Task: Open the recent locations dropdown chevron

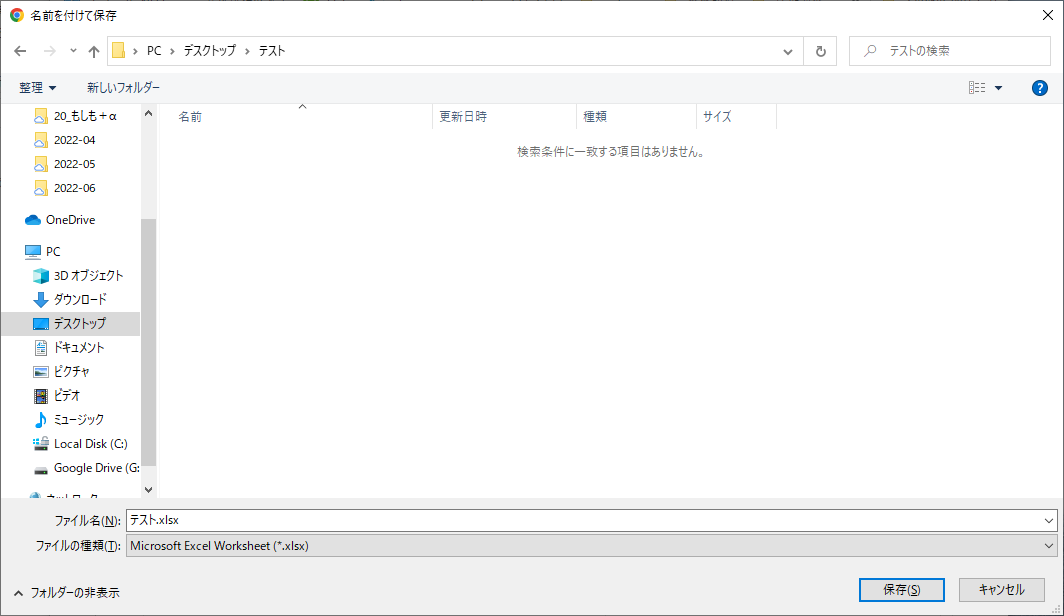Action: 73,51
